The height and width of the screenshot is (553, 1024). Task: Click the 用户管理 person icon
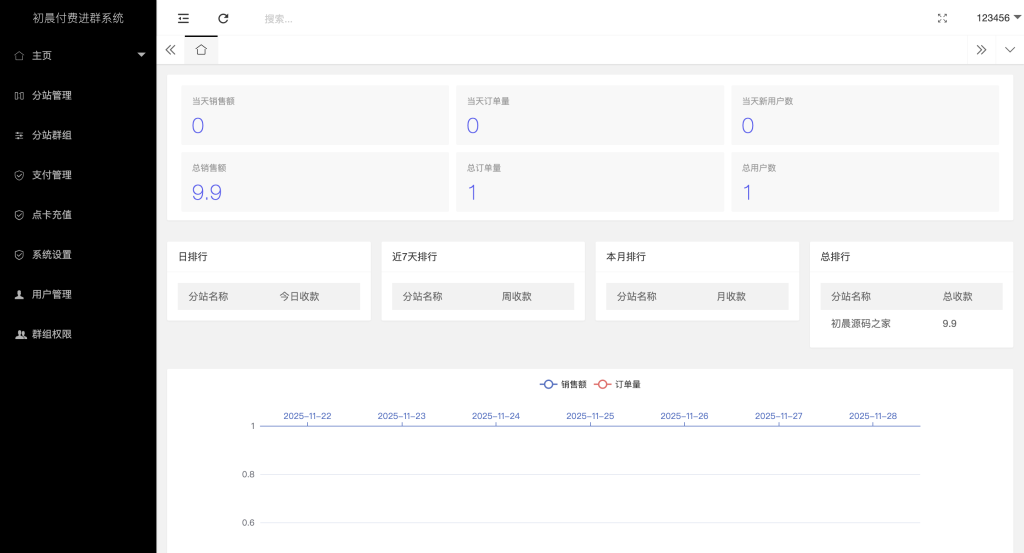point(20,294)
